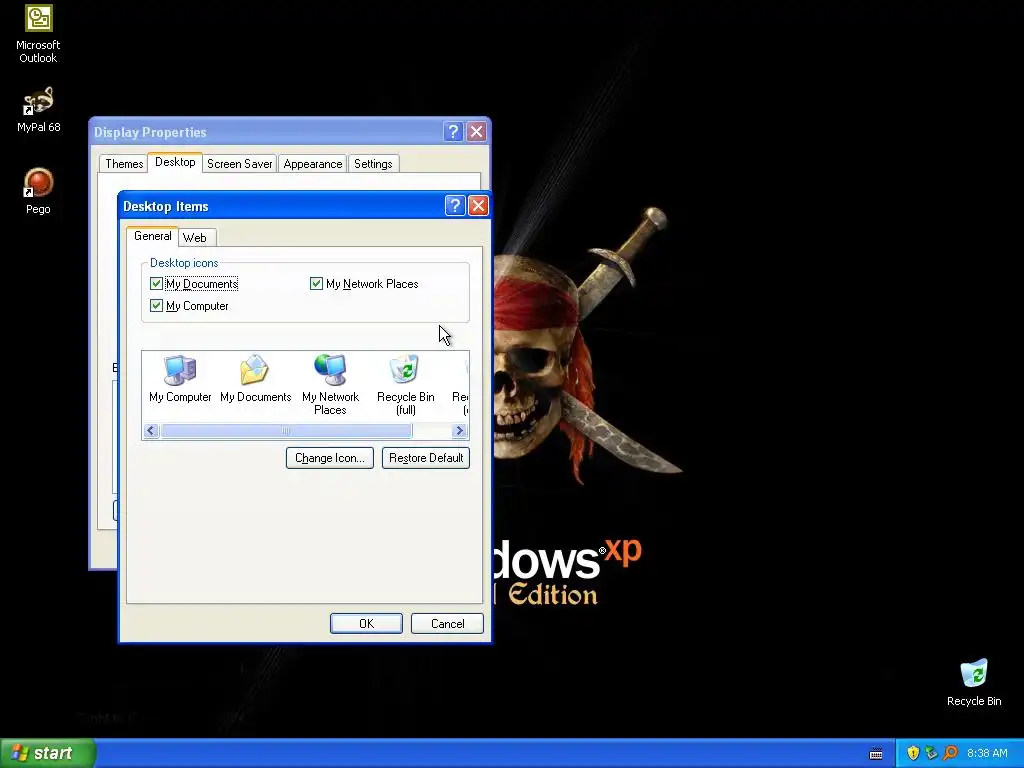Uncheck the My Network Places checkbox

pos(316,283)
